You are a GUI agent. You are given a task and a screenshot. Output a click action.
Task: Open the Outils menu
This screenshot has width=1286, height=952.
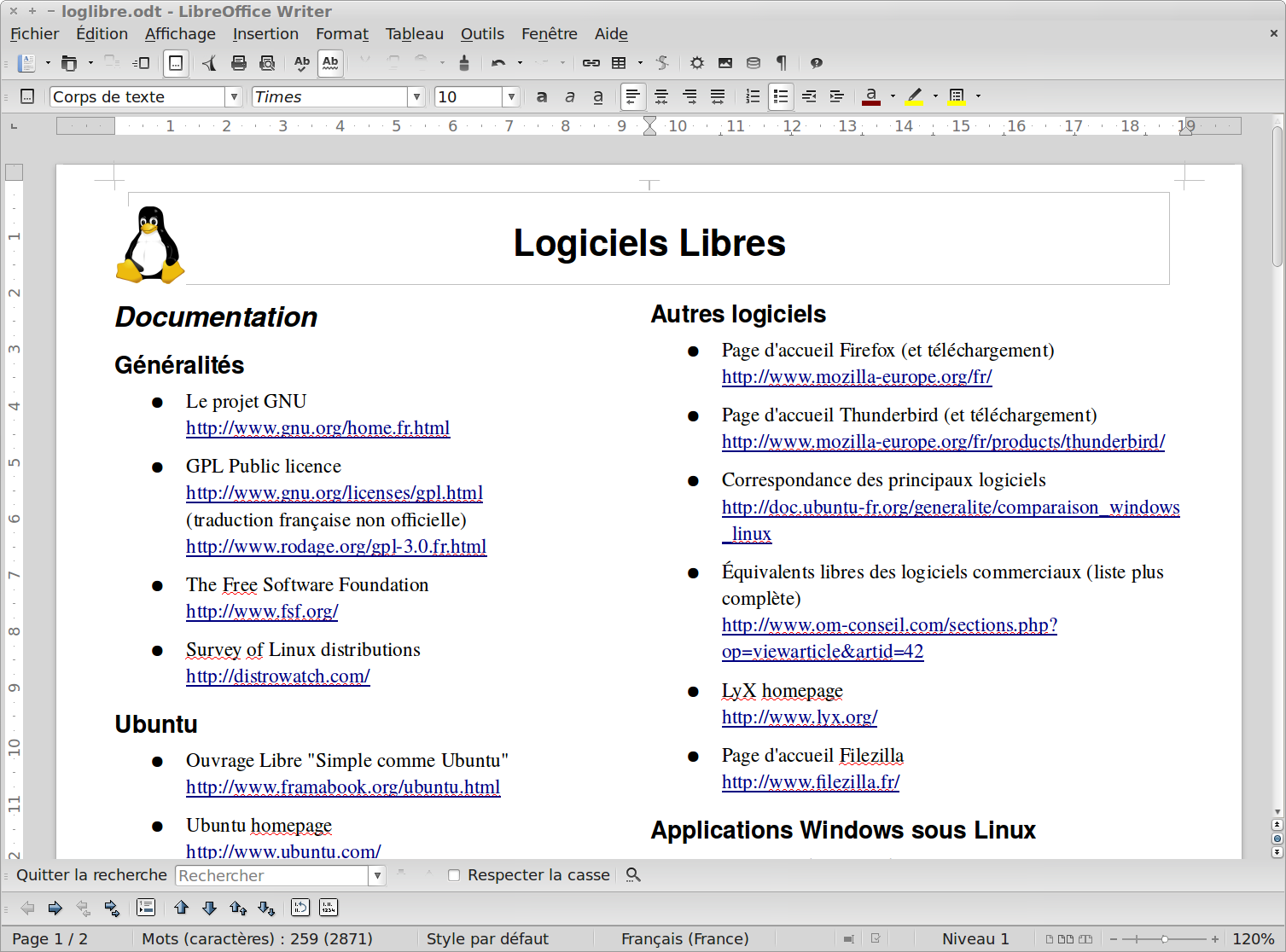pos(482,34)
